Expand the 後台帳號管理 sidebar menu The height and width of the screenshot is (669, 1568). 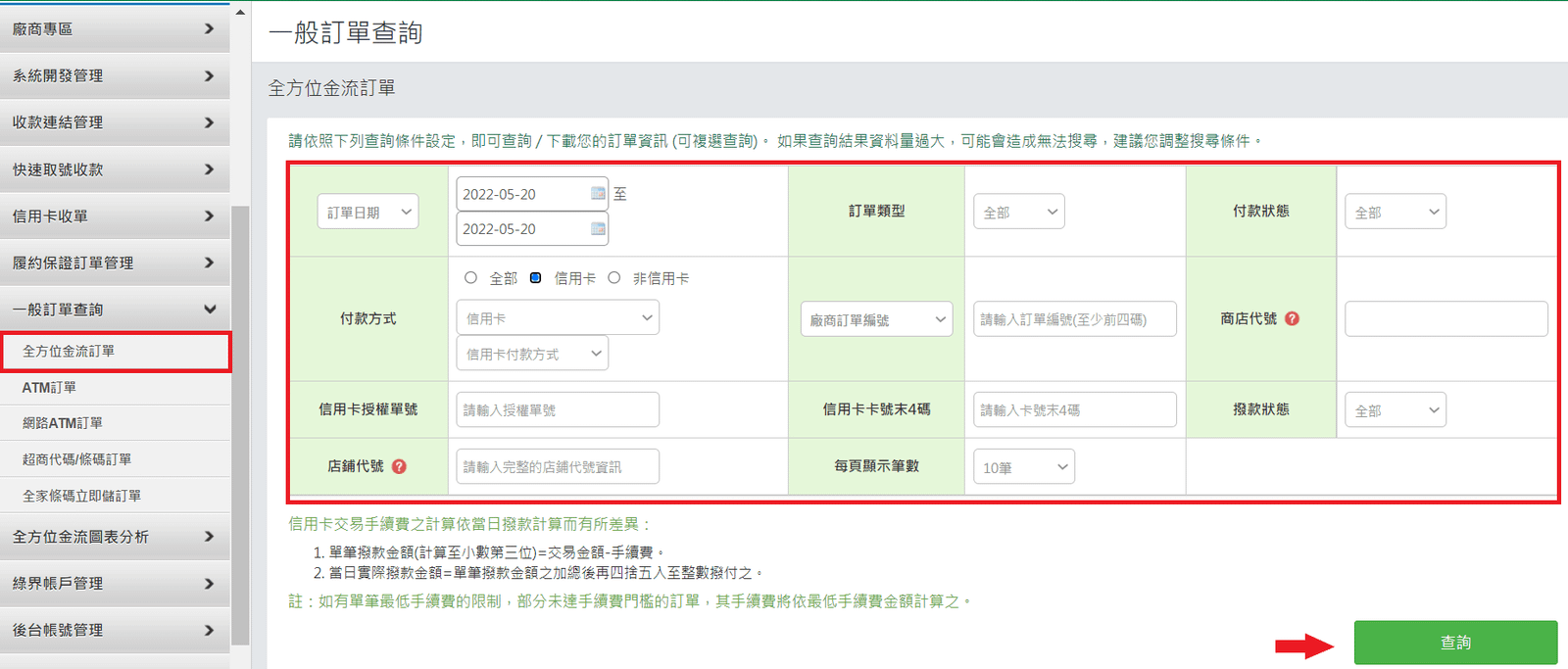(x=115, y=630)
